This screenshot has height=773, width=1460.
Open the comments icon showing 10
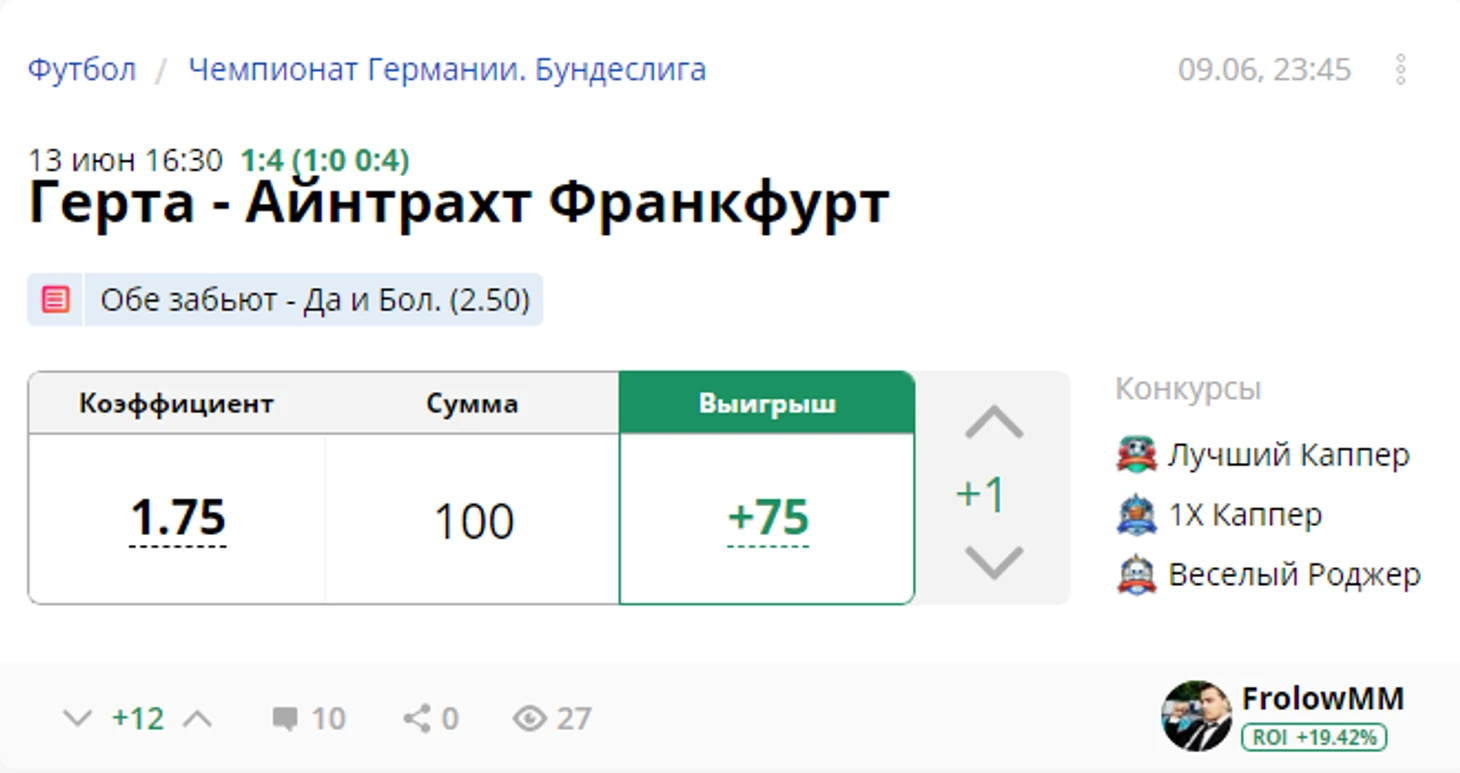coord(285,718)
